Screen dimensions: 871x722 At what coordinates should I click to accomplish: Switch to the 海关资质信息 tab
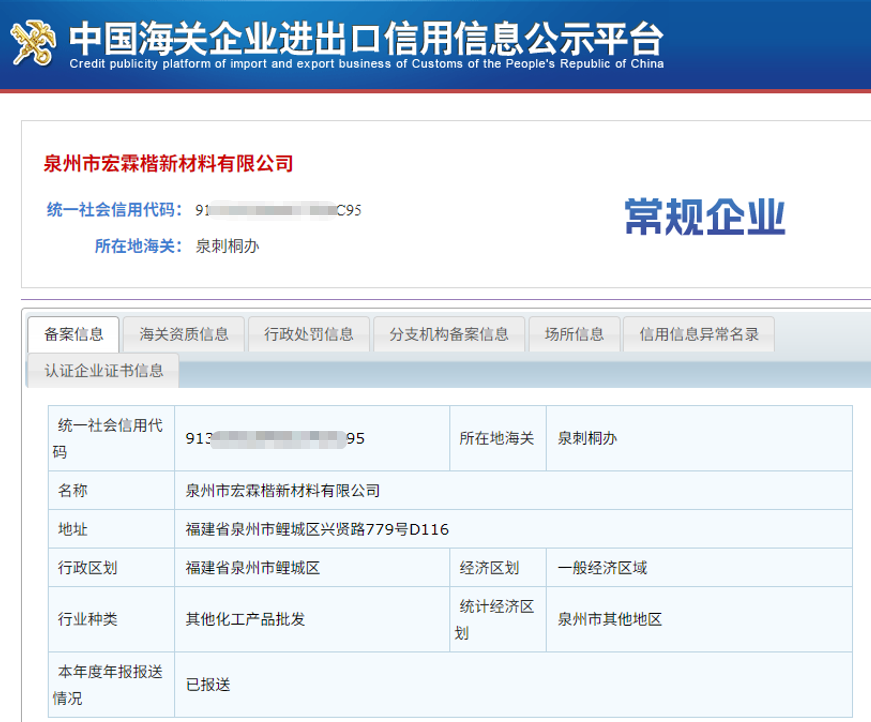tap(184, 334)
